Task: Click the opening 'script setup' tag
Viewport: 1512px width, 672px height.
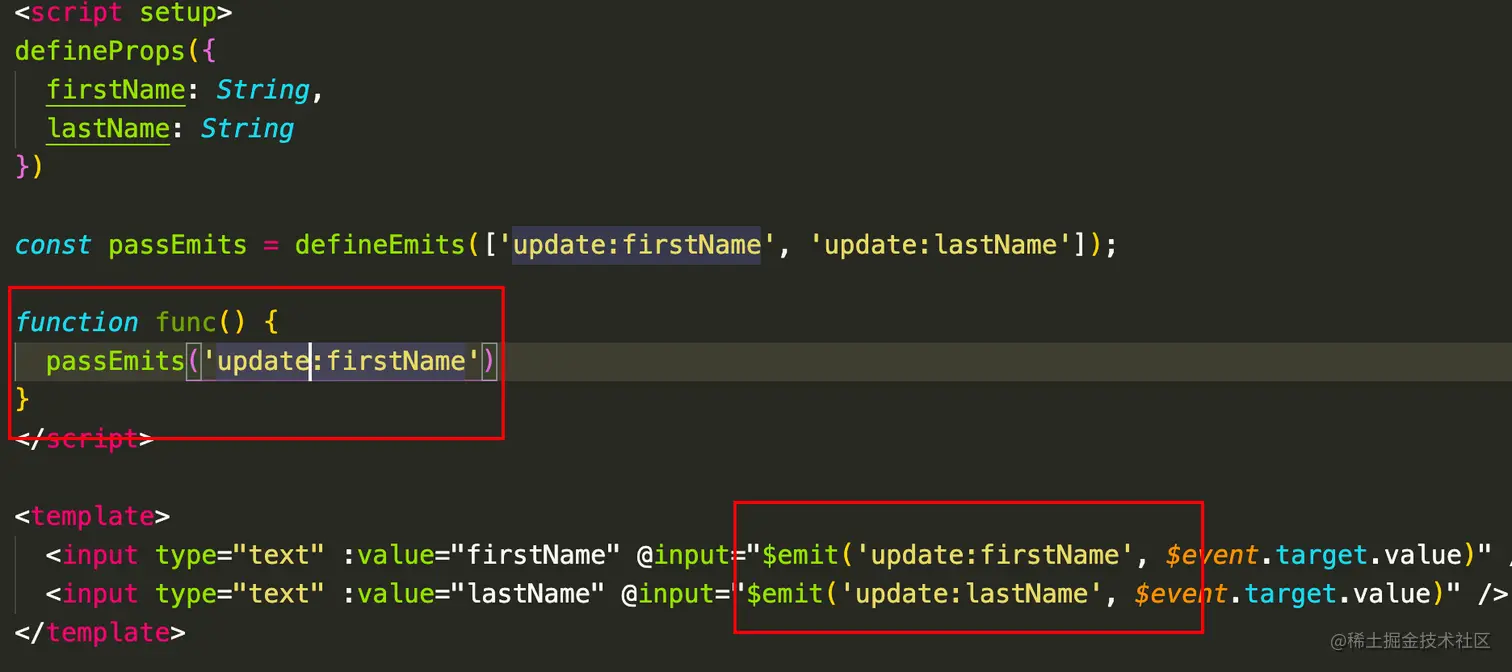Action: click(x=123, y=14)
